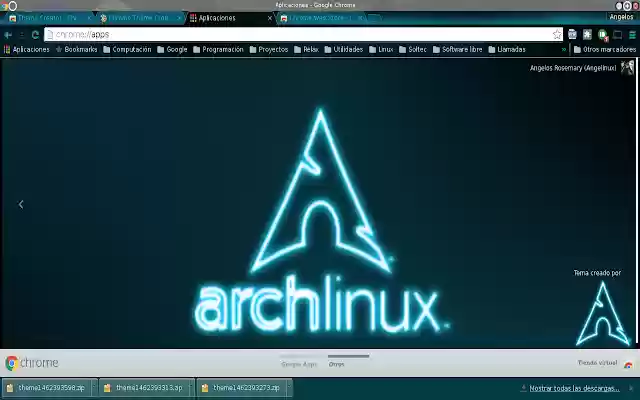Expand the Programación bookmark folder

[x=218, y=49]
